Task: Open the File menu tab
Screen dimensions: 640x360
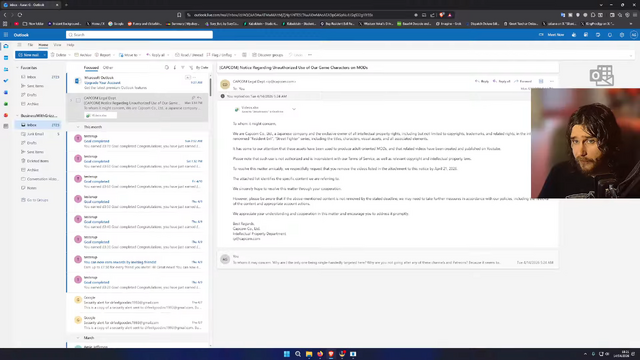Action: click(x=30, y=45)
